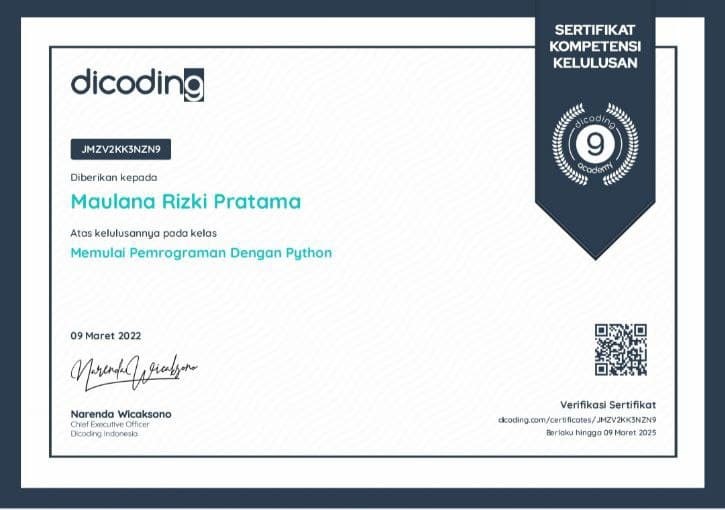Select the JMZV2KK3NZN9 certificate ID badge
725x510 pixels.
coord(121,150)
